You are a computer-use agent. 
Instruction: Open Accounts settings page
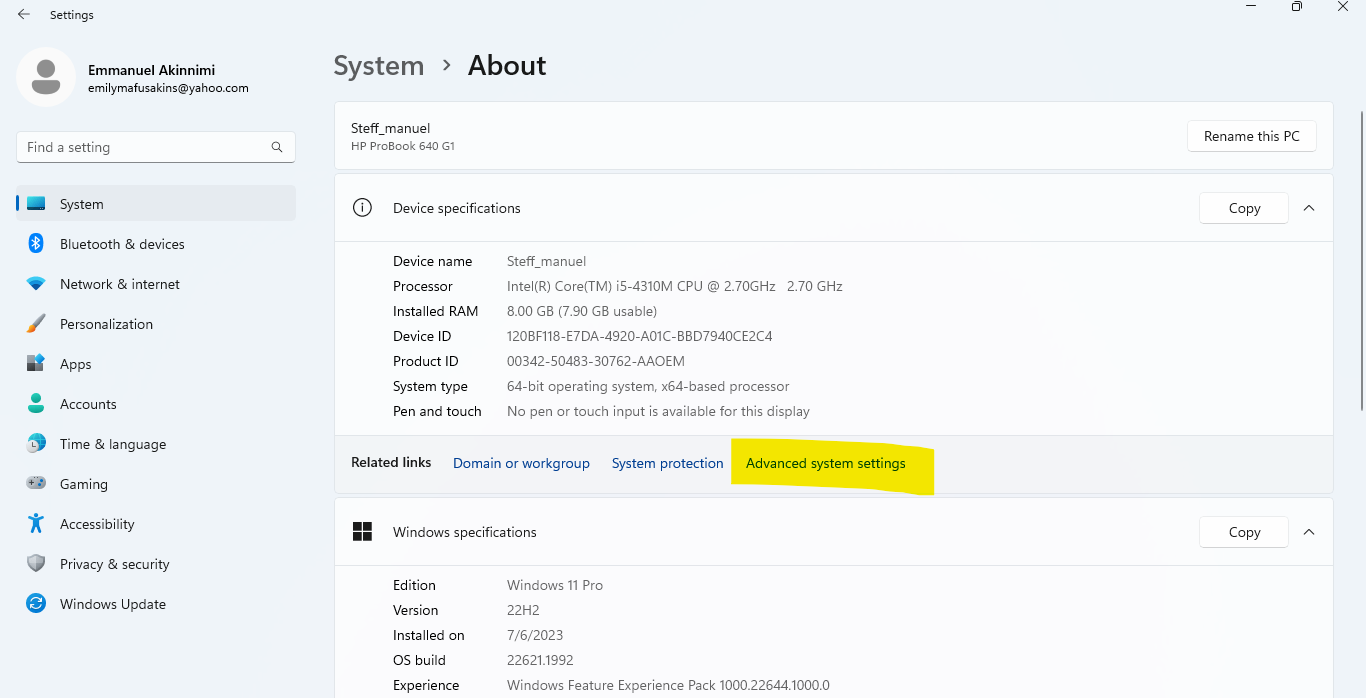(156, 404)
